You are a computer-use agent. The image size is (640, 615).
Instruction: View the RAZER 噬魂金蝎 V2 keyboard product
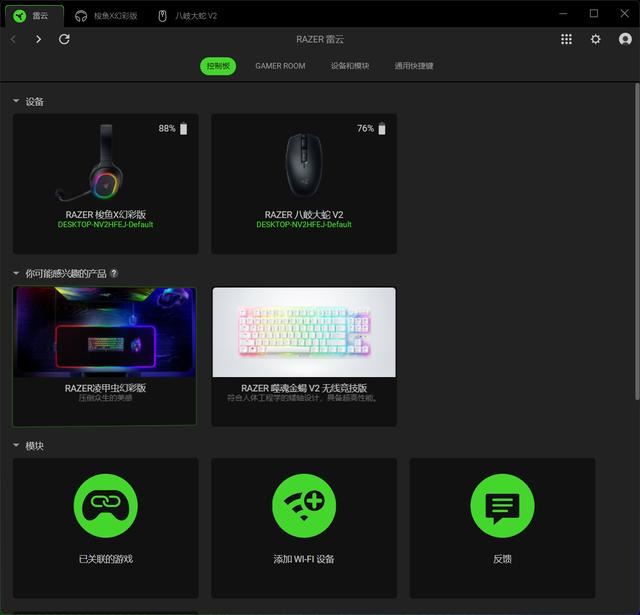click(304, 356)
